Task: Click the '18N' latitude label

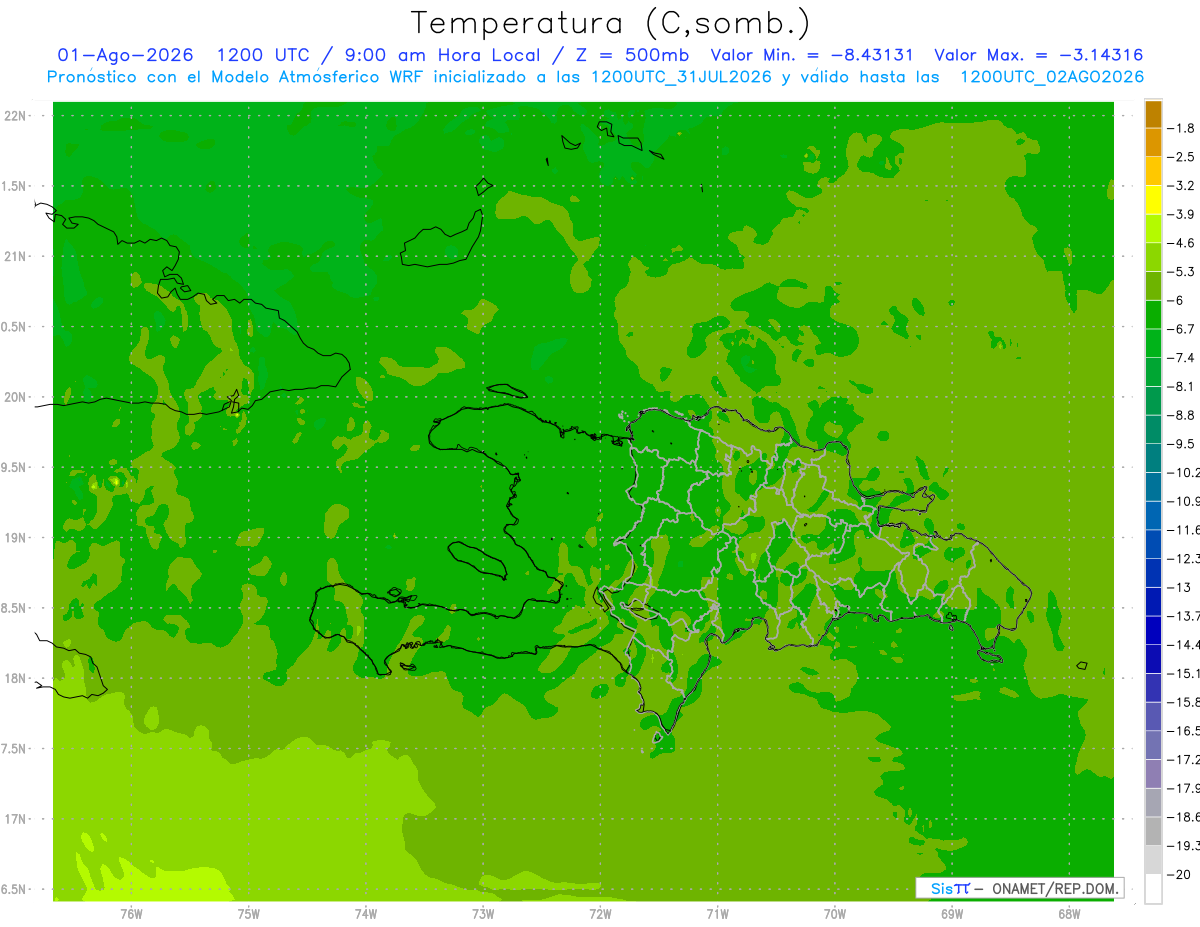Action: [x=15, y=679]
